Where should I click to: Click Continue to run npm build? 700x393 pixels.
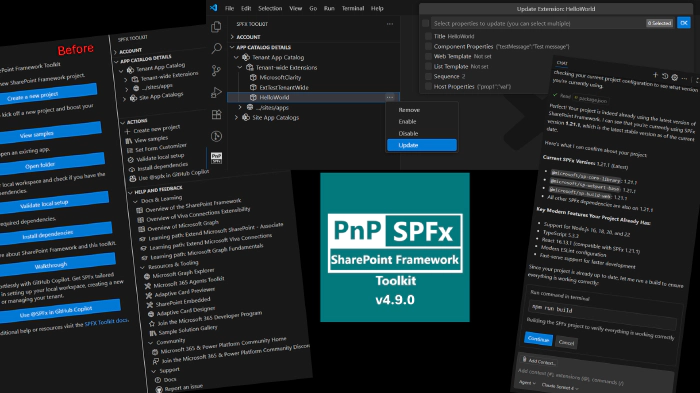[538, 339]
